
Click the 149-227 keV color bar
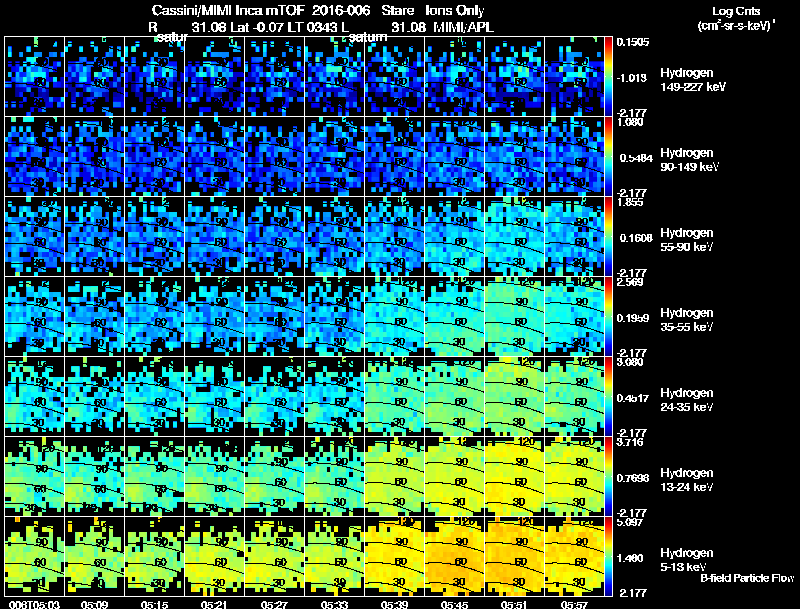[608, 77]
